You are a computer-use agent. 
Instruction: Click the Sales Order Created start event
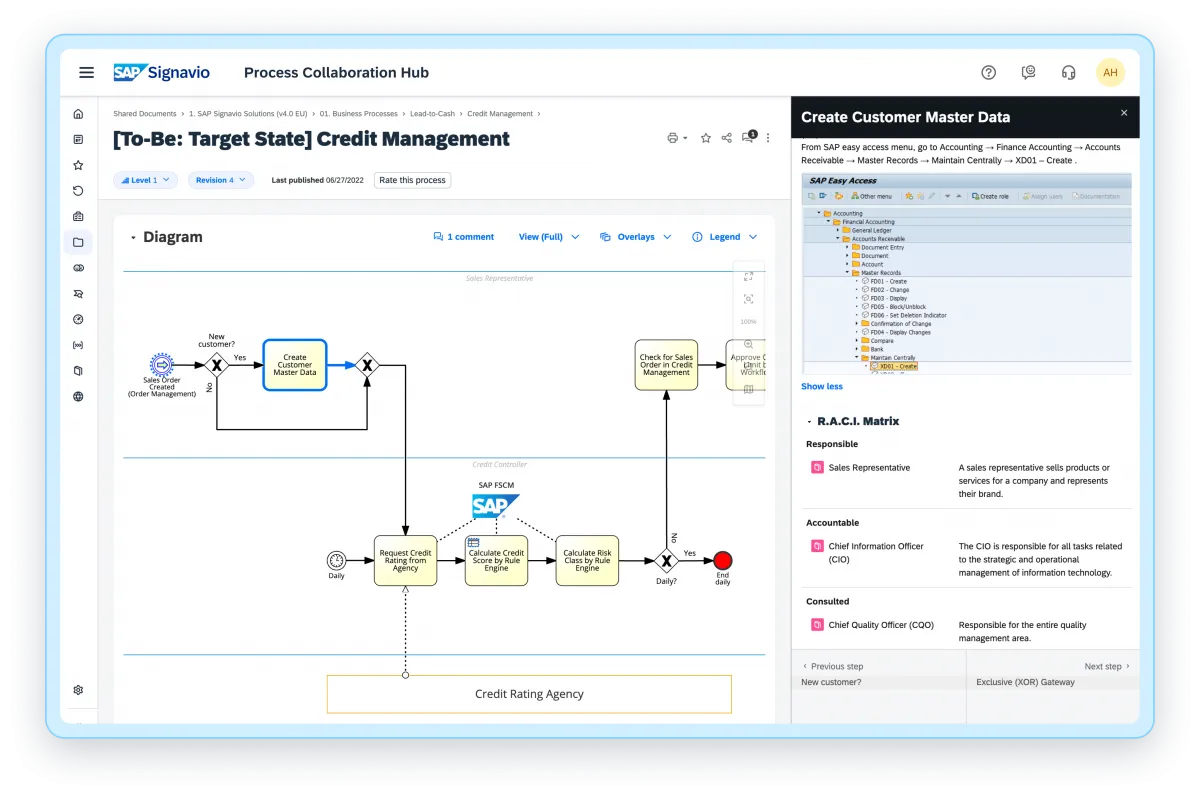click(x=162, y=365)
